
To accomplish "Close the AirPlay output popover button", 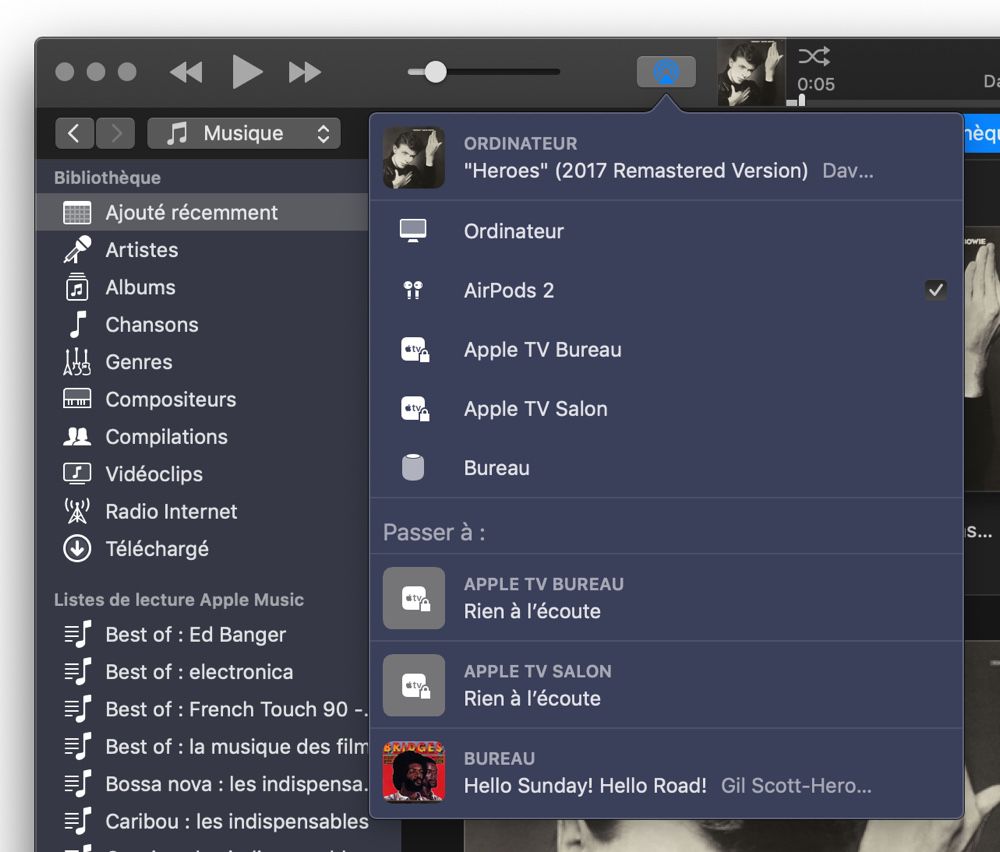I will (x=666, y=71).
